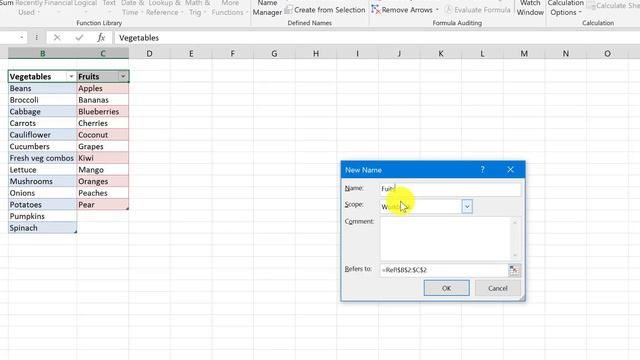Select the Coconut cell

click(103, 135)
